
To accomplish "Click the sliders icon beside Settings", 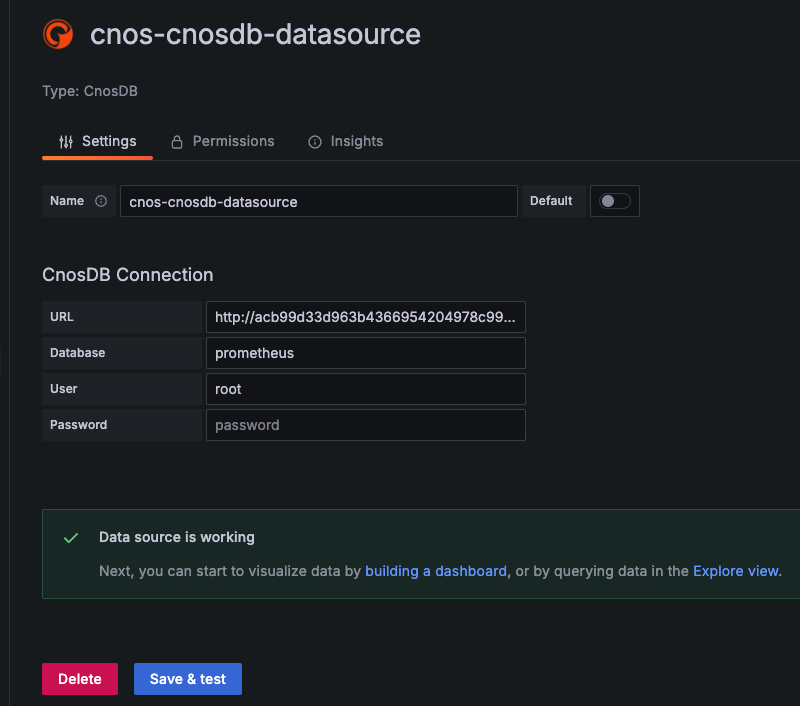I will (x=66, y=142).
